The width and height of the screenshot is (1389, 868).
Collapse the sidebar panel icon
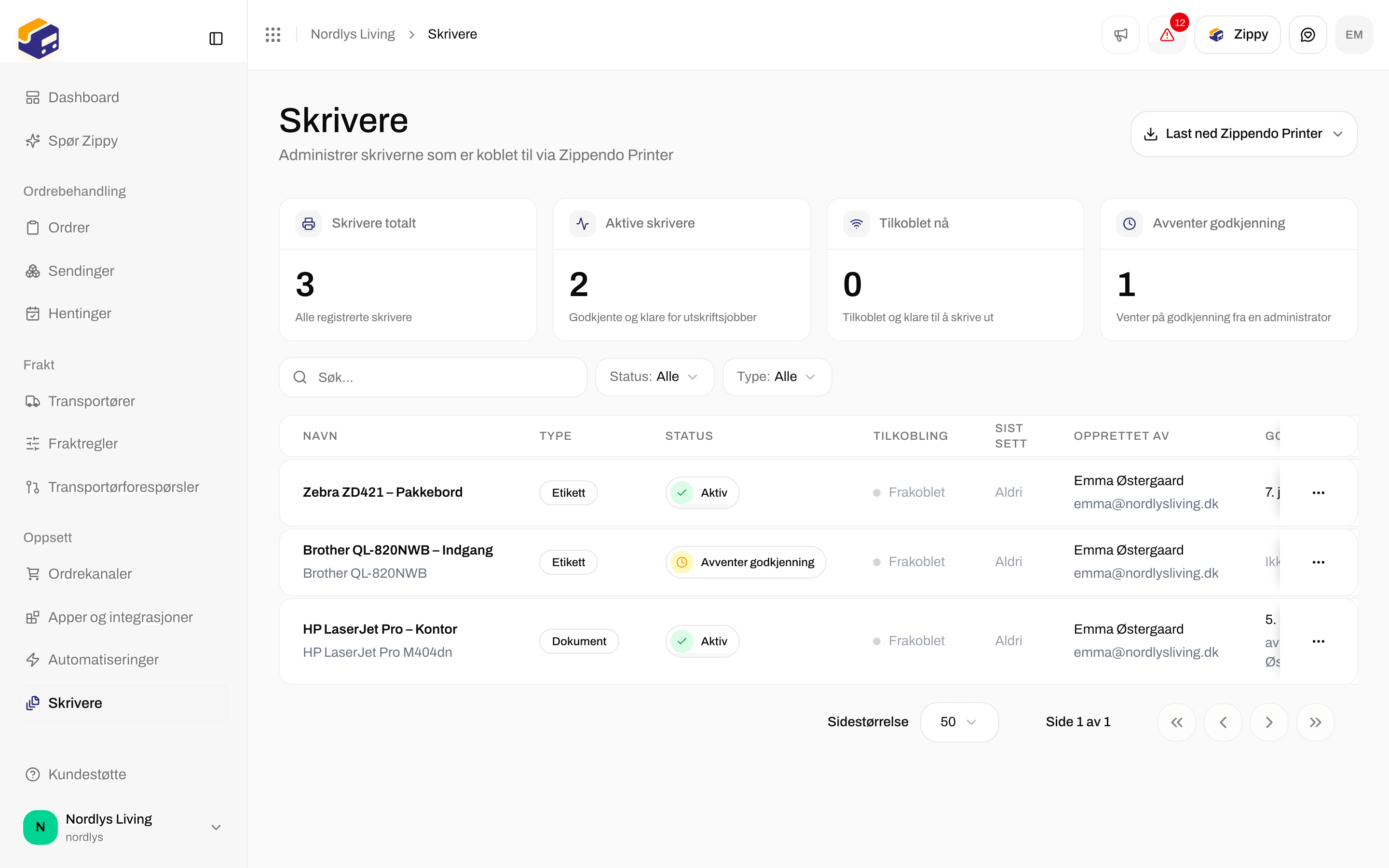[216, 39]
